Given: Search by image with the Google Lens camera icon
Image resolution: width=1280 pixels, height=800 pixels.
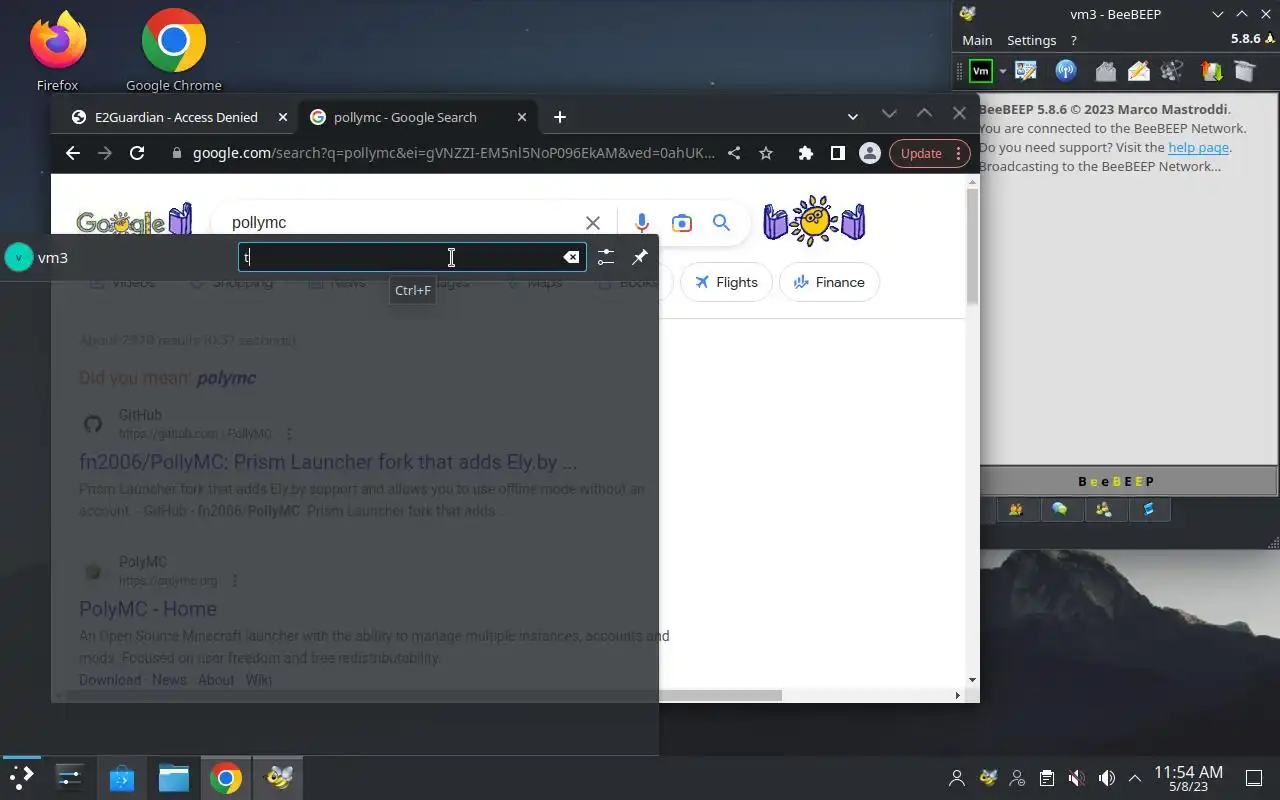Looking at the screenshot, I should click(x=682, y=223).
